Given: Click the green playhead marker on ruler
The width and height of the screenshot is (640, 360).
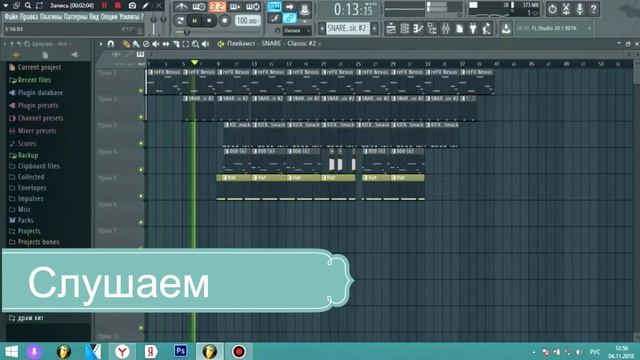Looking at the screenshot, I should [x=195, y=62].
